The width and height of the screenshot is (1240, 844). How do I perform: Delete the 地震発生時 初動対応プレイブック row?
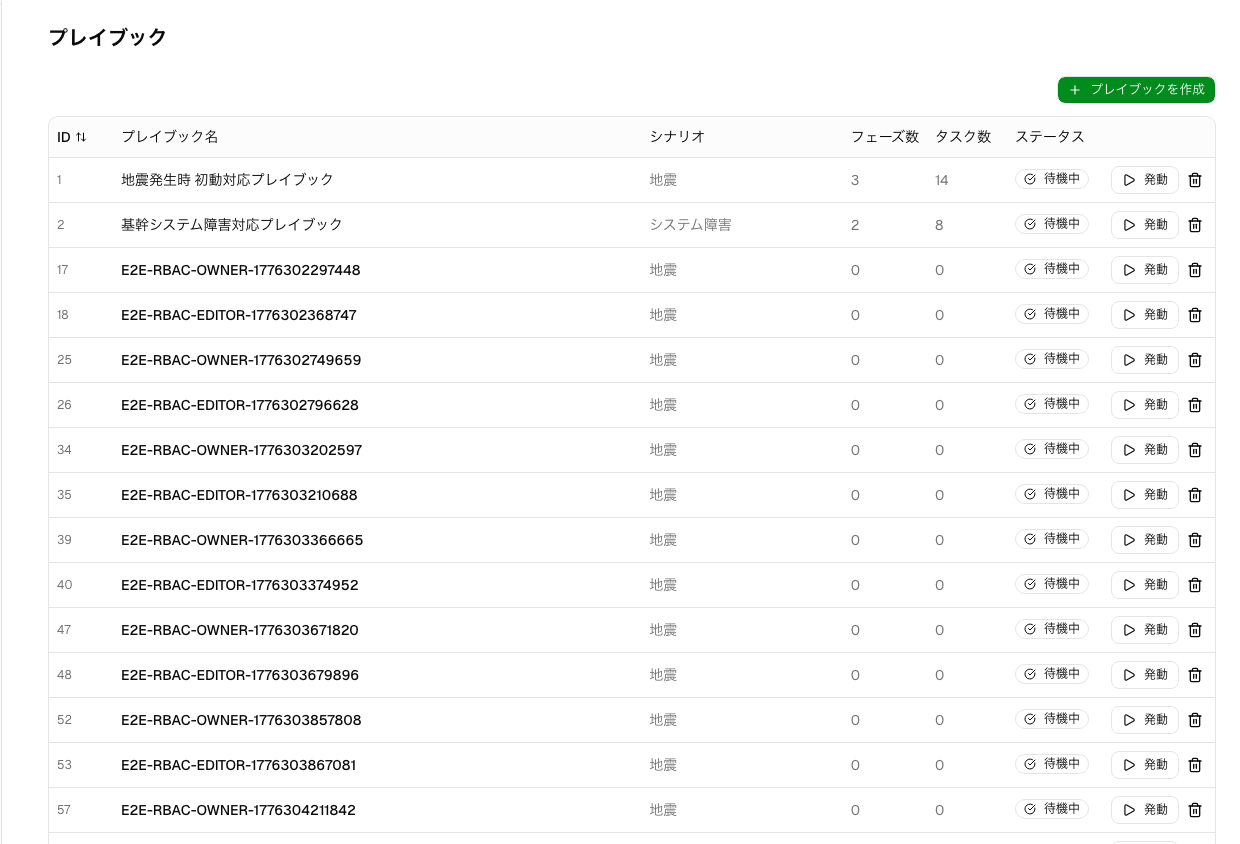[1195, 180]
